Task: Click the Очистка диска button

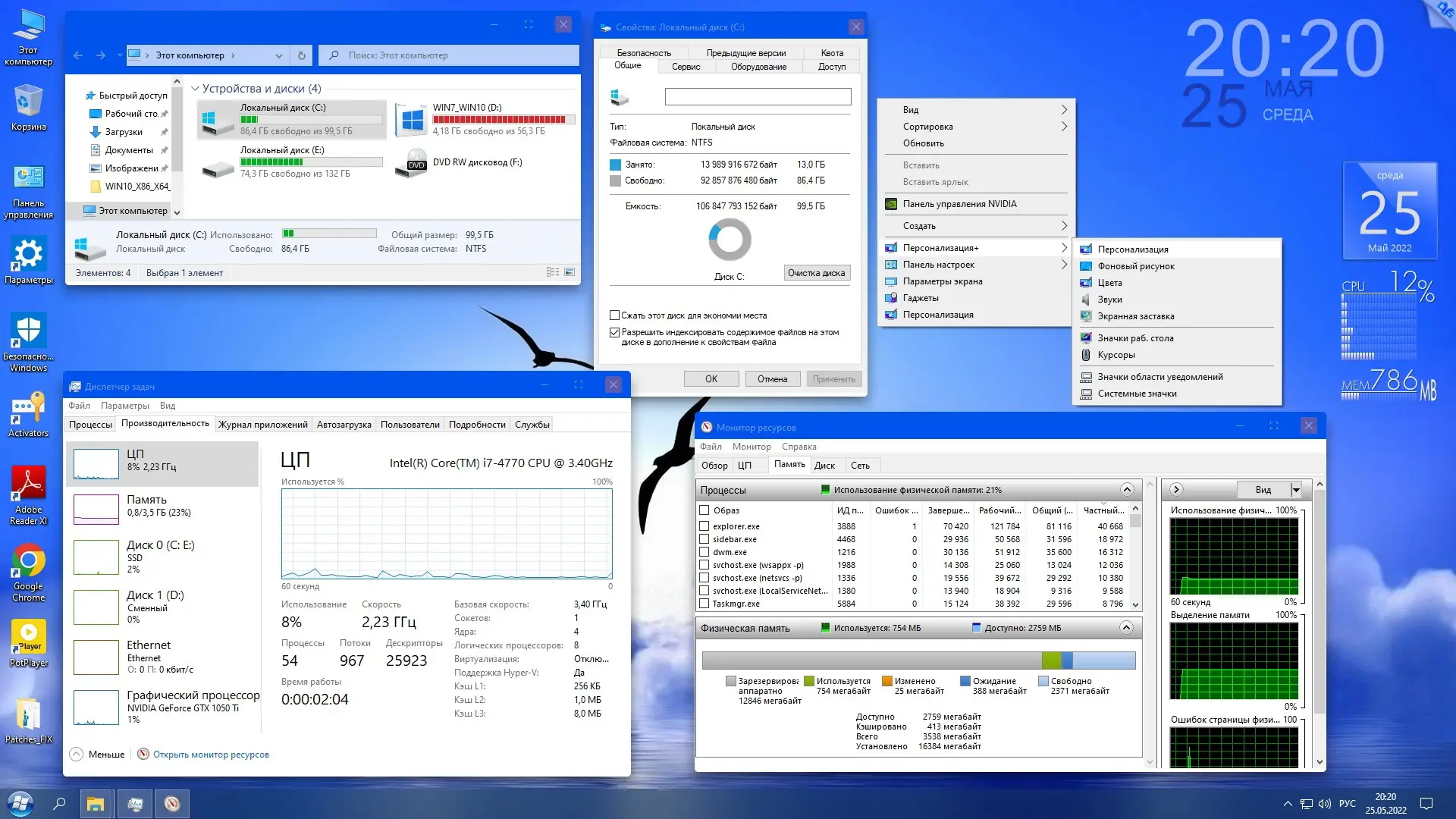Action: point(816,273)
